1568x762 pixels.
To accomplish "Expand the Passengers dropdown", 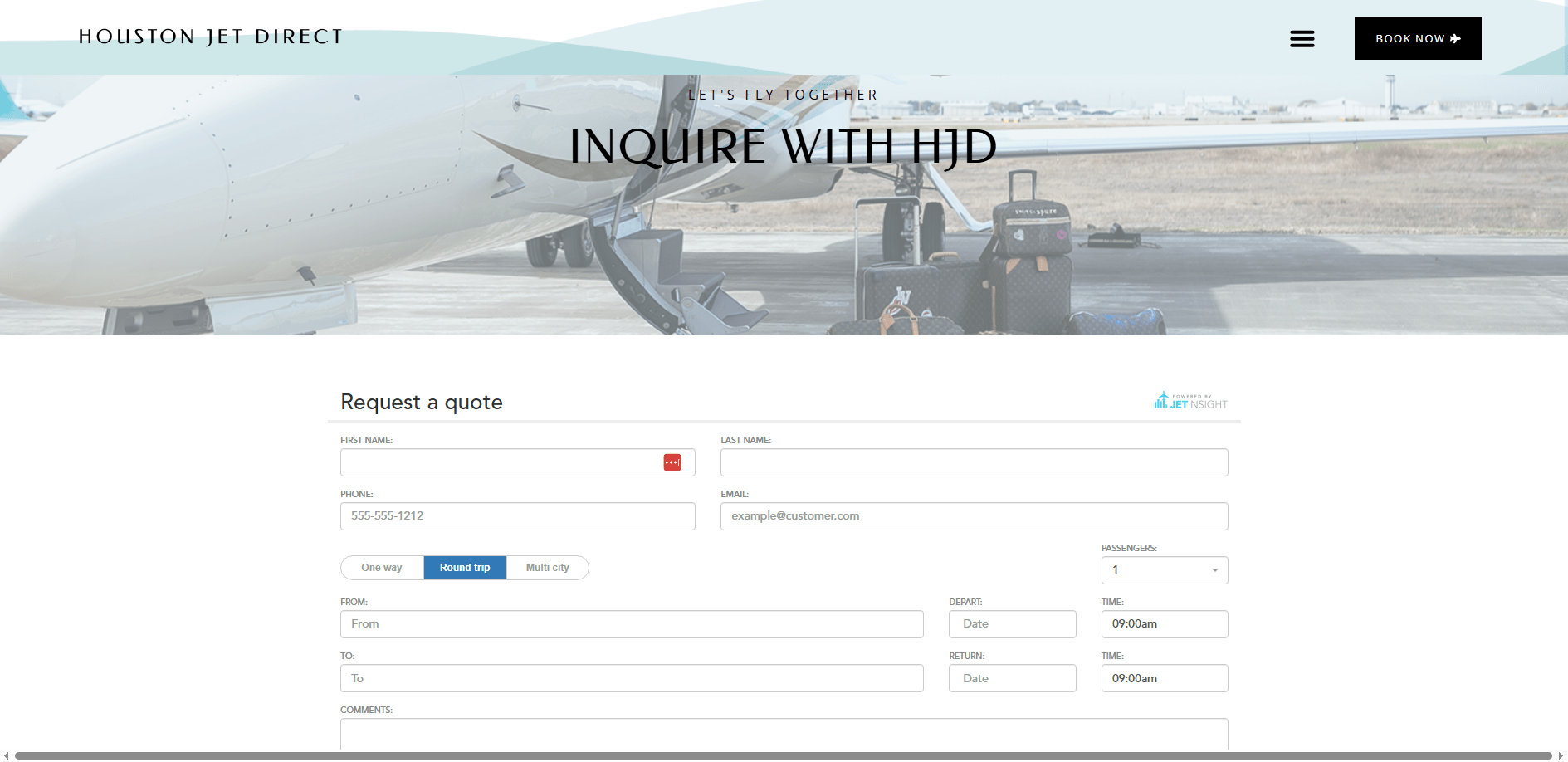I will [1164, 570].
